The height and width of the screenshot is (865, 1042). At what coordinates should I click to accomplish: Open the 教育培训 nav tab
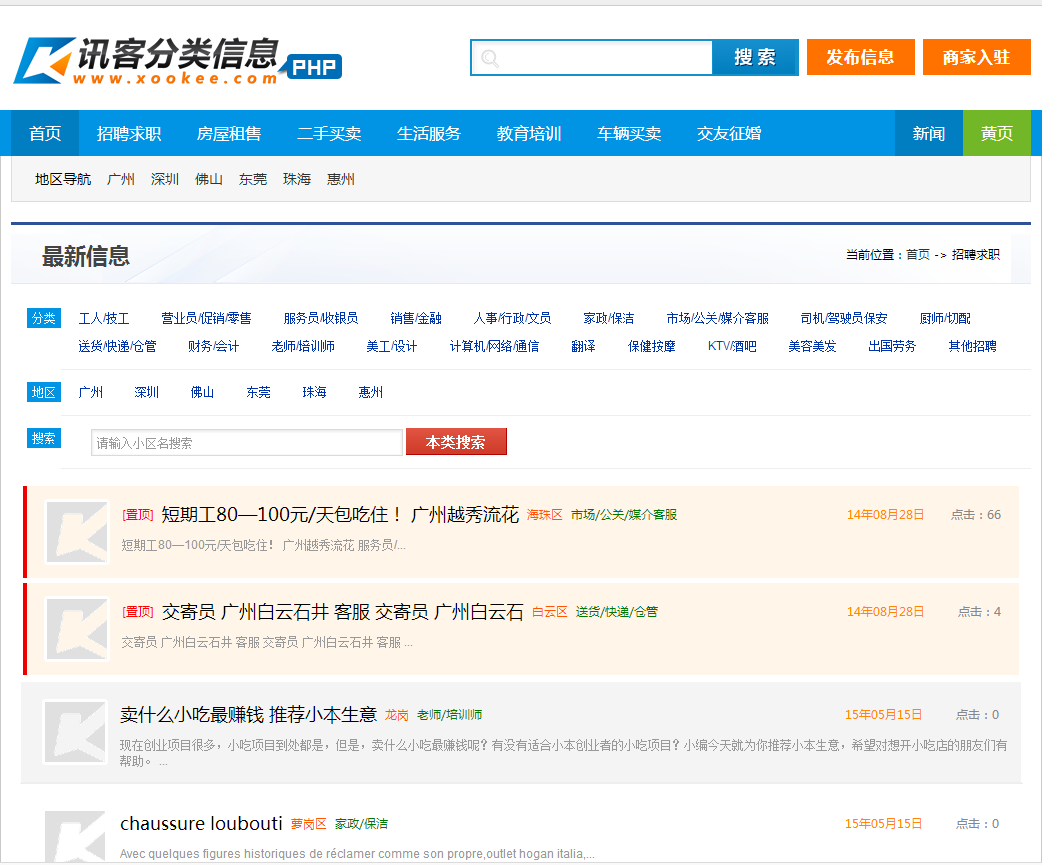(x=529, y=134)
